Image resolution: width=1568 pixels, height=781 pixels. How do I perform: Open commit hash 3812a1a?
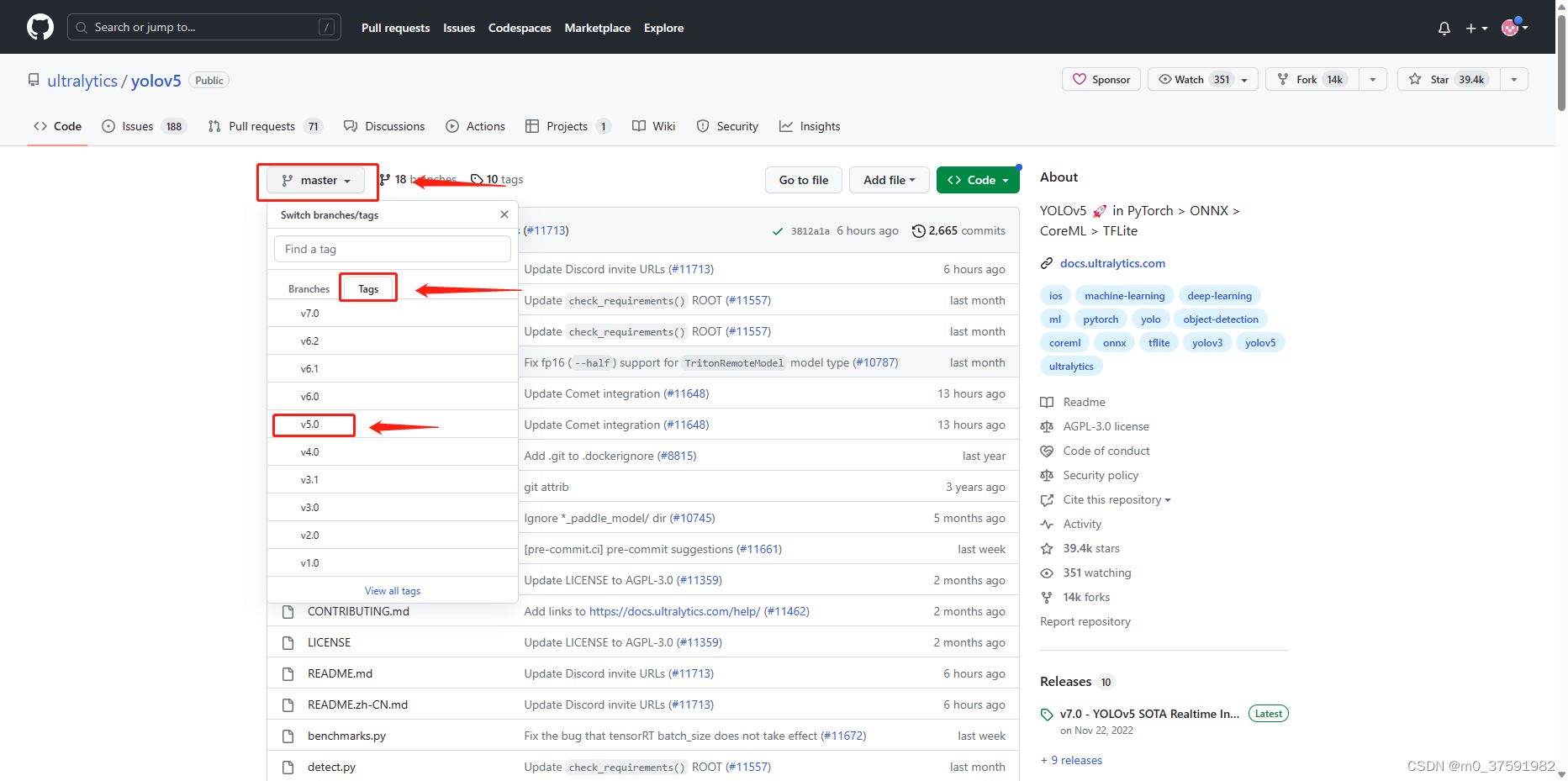[810, 231]
